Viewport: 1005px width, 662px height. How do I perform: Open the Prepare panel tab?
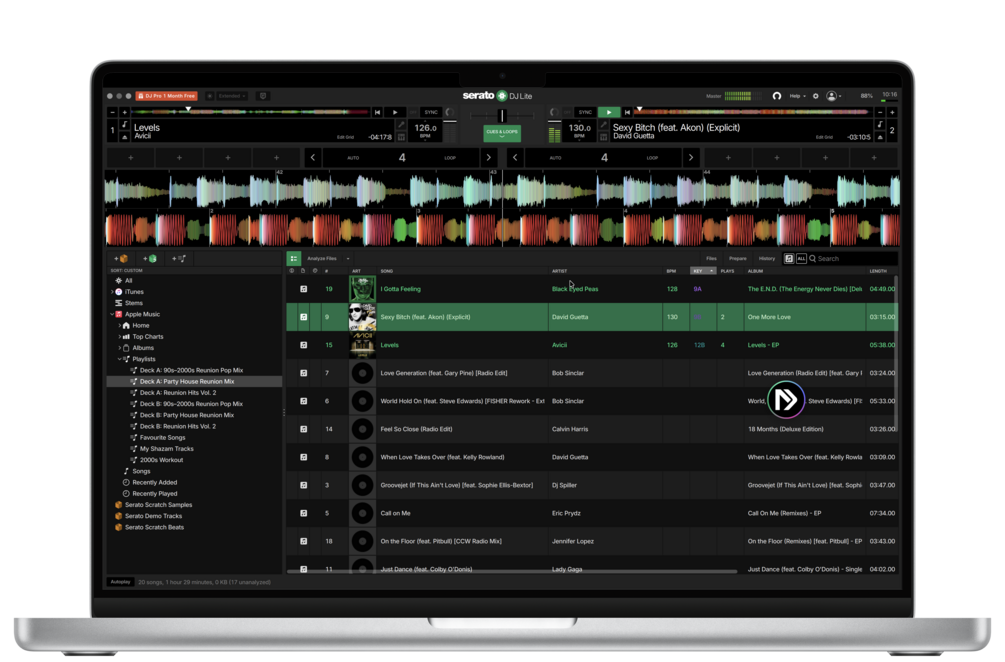tap(738, 258)
